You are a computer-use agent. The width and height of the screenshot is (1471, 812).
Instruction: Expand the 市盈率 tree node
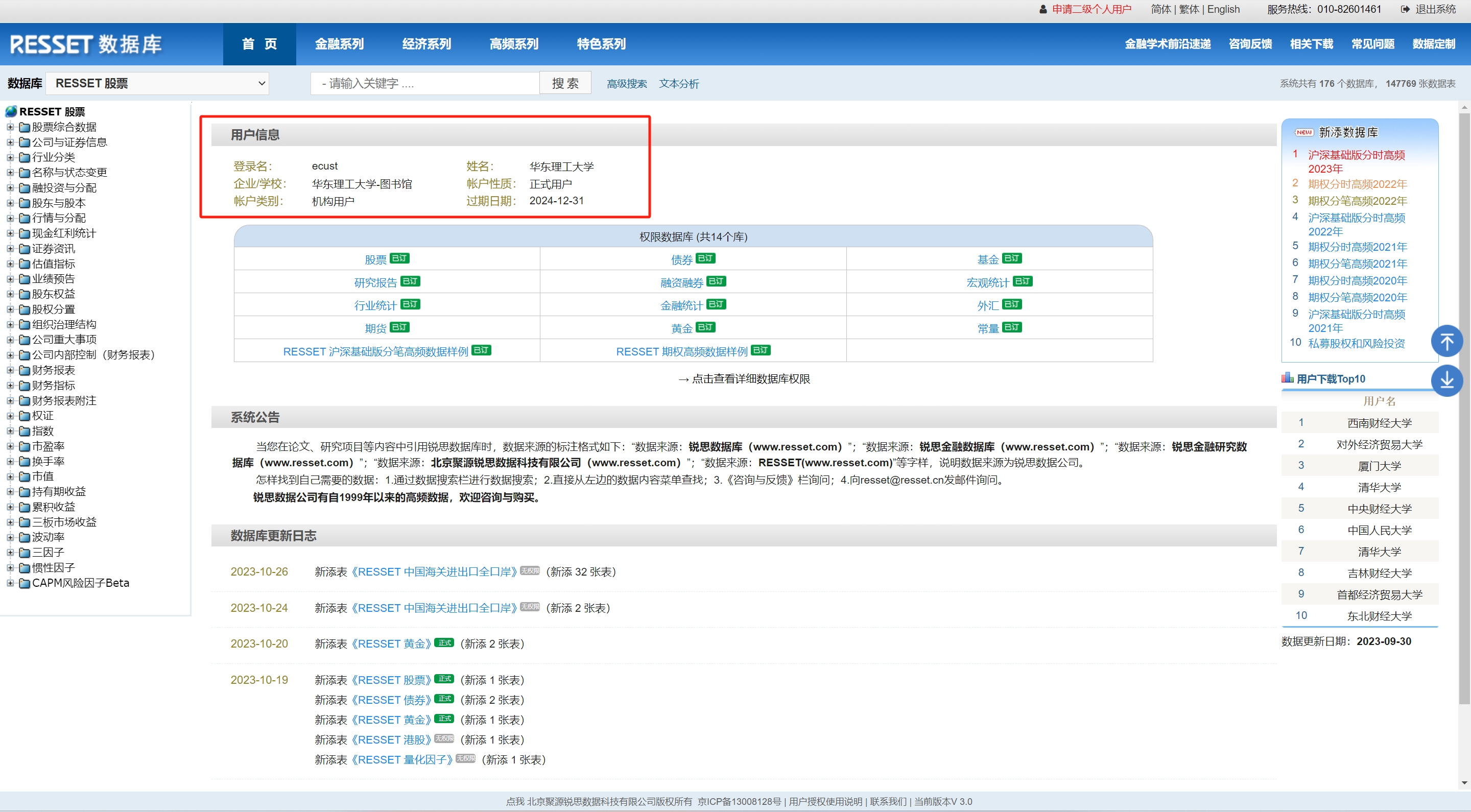pyautogui.click(x=10, y=446)
